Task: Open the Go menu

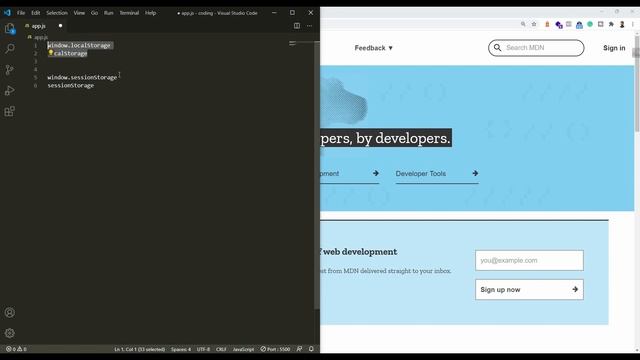Action: 94,13
